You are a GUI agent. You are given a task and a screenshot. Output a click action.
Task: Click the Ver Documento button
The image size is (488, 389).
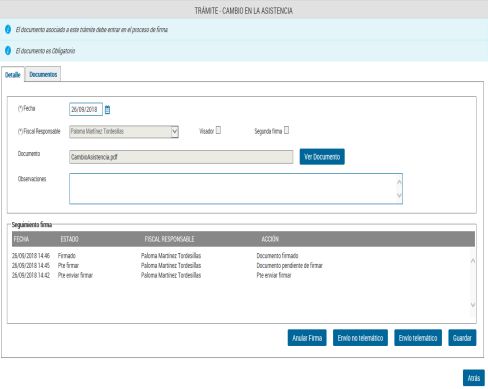(322, 157)
